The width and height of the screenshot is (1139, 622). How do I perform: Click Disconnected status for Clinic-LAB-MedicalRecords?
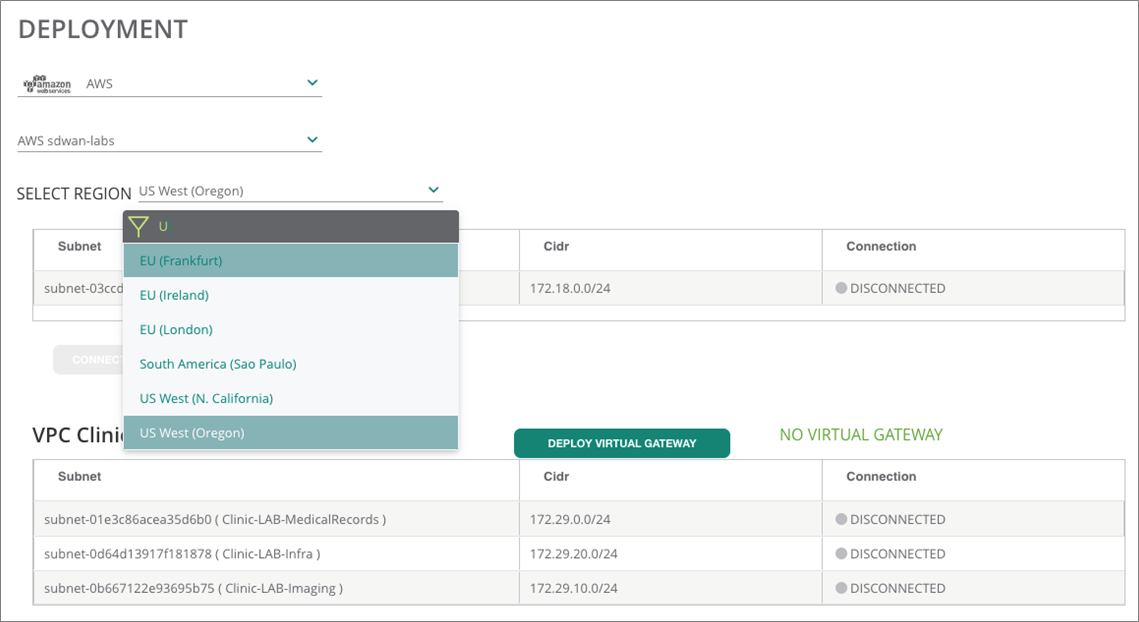coord(891,520)
